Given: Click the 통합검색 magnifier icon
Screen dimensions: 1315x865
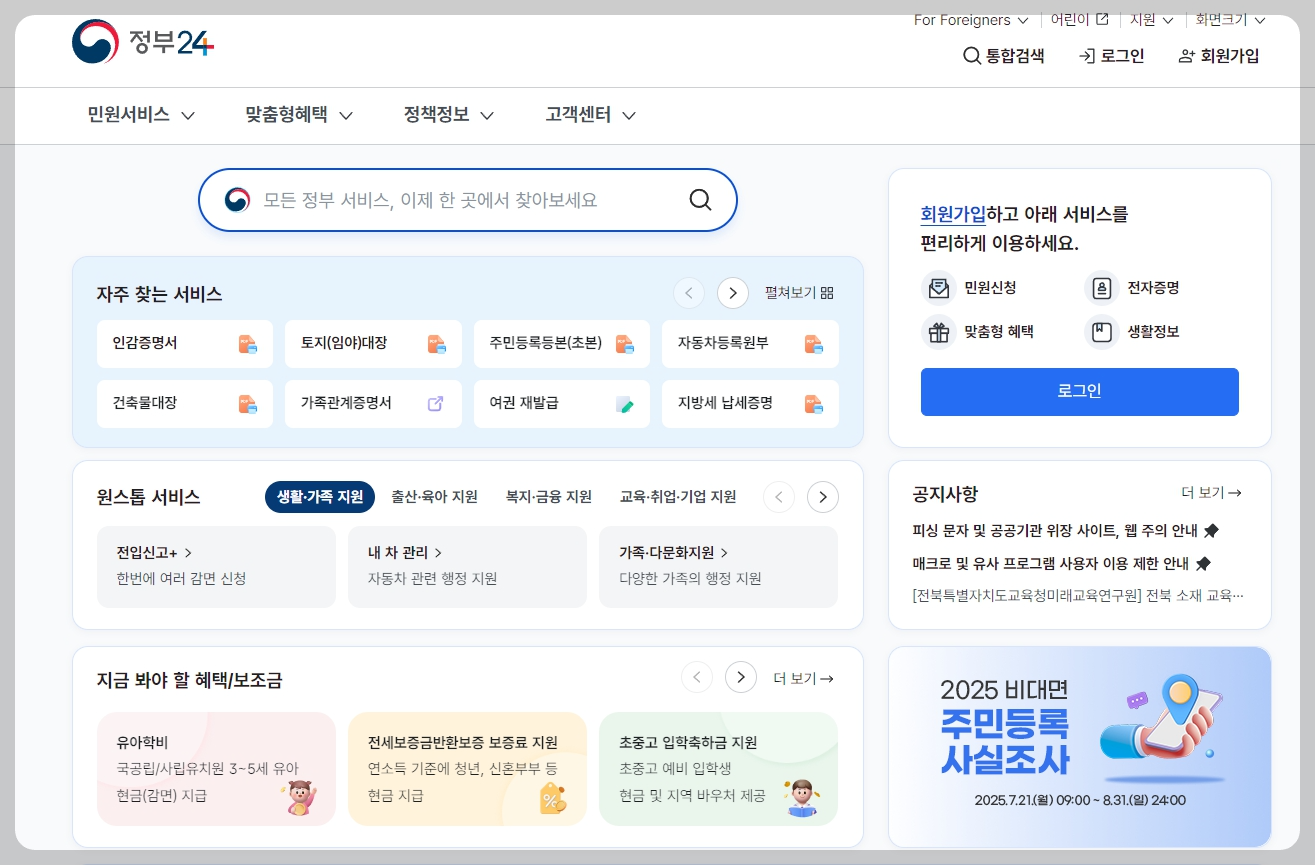Looking at the screenshot, I should point(970,56).
